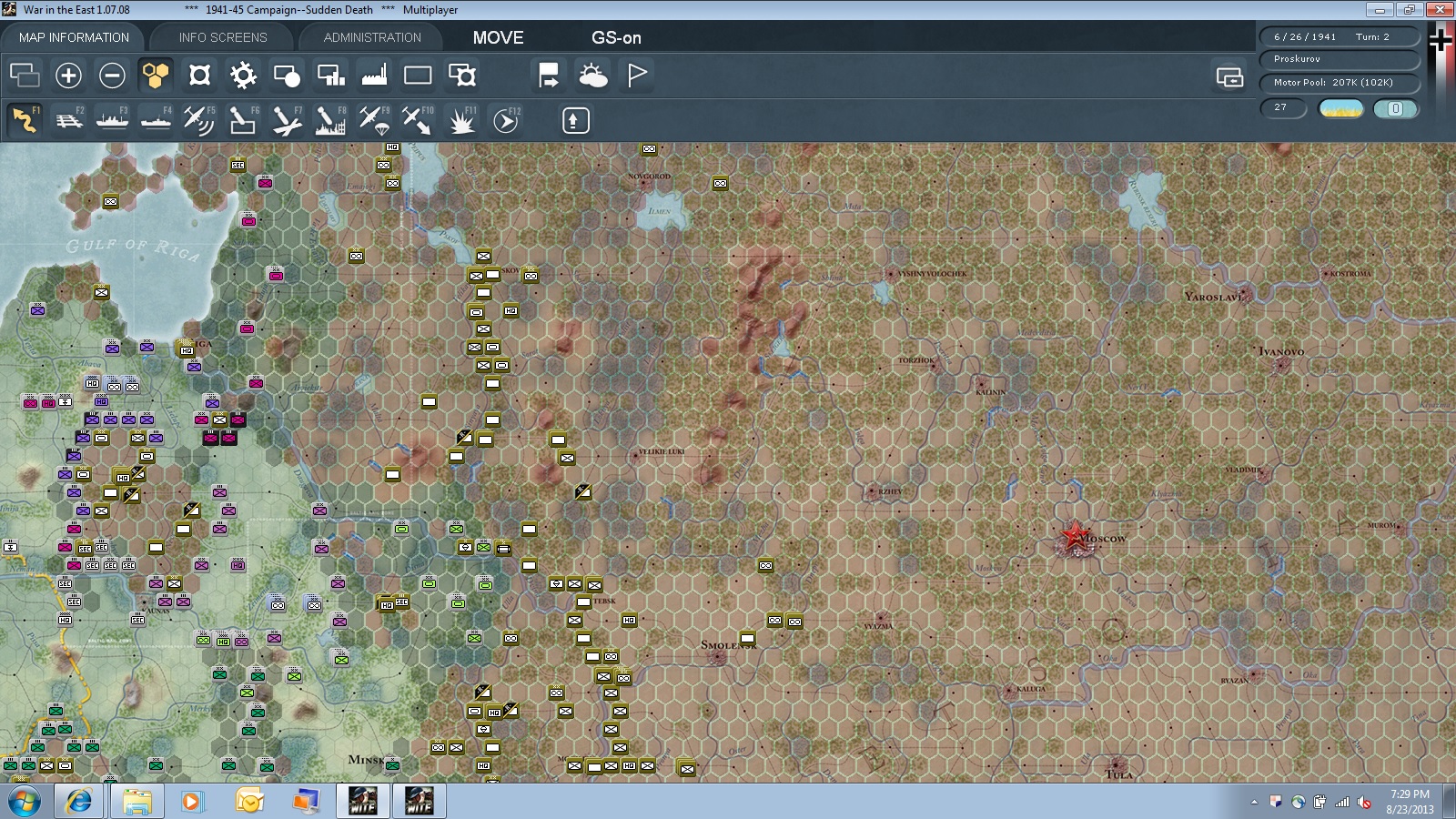Open the MAP INFORMATION tab
This screenshot has height=819, width=1456.
[x=74, y=37]
